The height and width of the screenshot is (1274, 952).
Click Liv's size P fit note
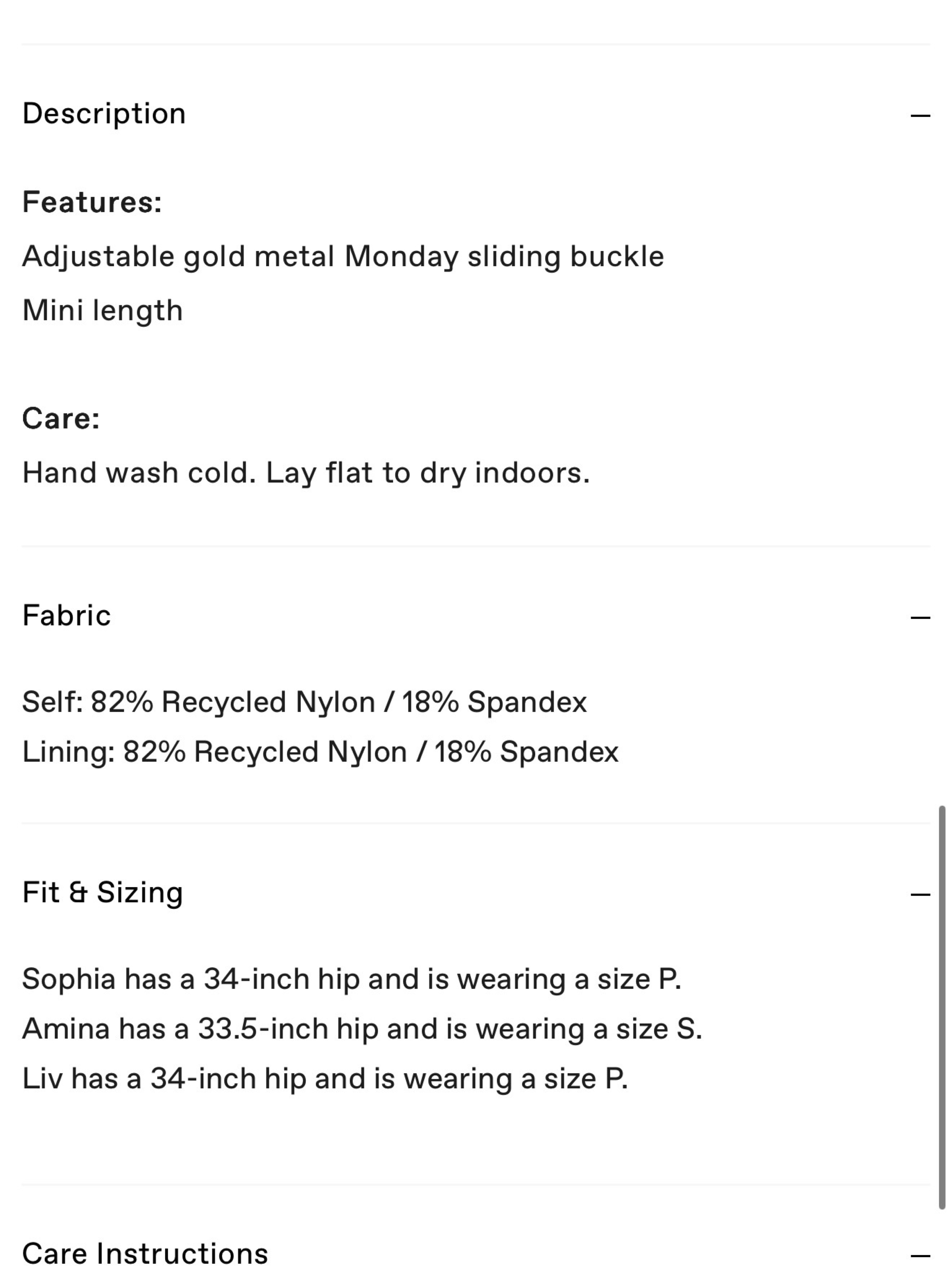(325, 1079)
